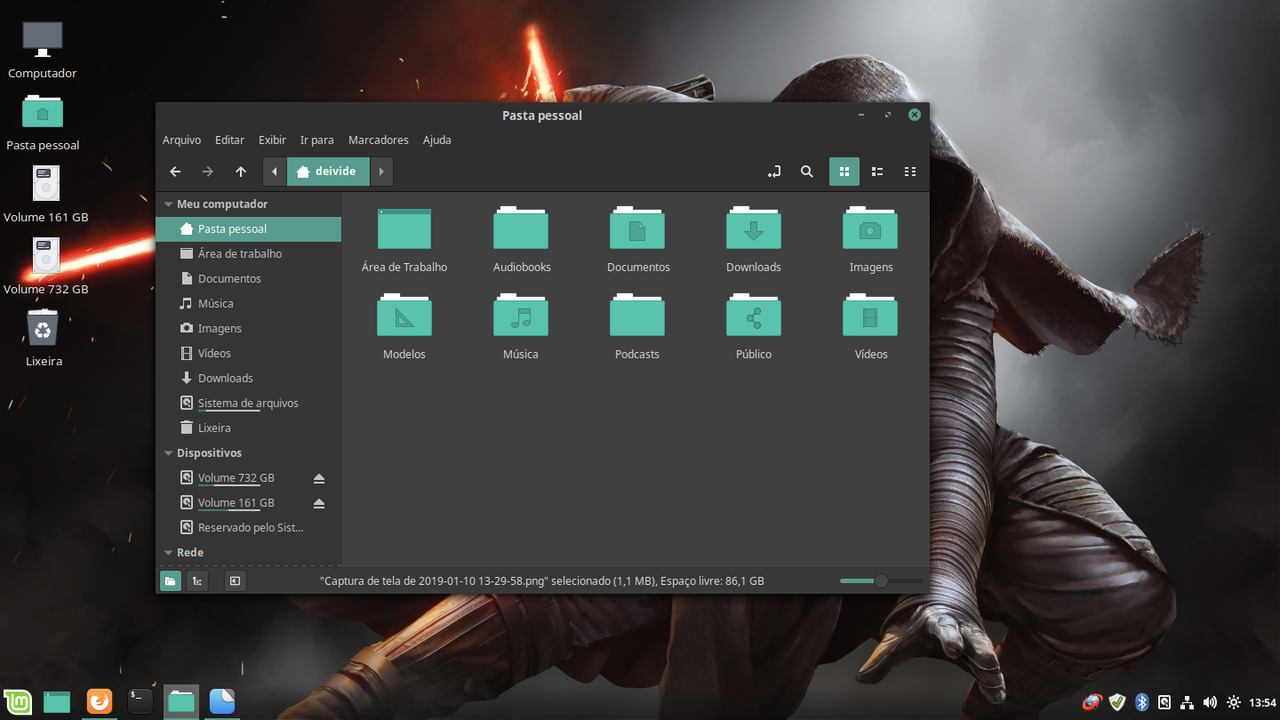Open the Ajuda menu
This screenshot has height=720, width=1280.
(x=437, y=140)
